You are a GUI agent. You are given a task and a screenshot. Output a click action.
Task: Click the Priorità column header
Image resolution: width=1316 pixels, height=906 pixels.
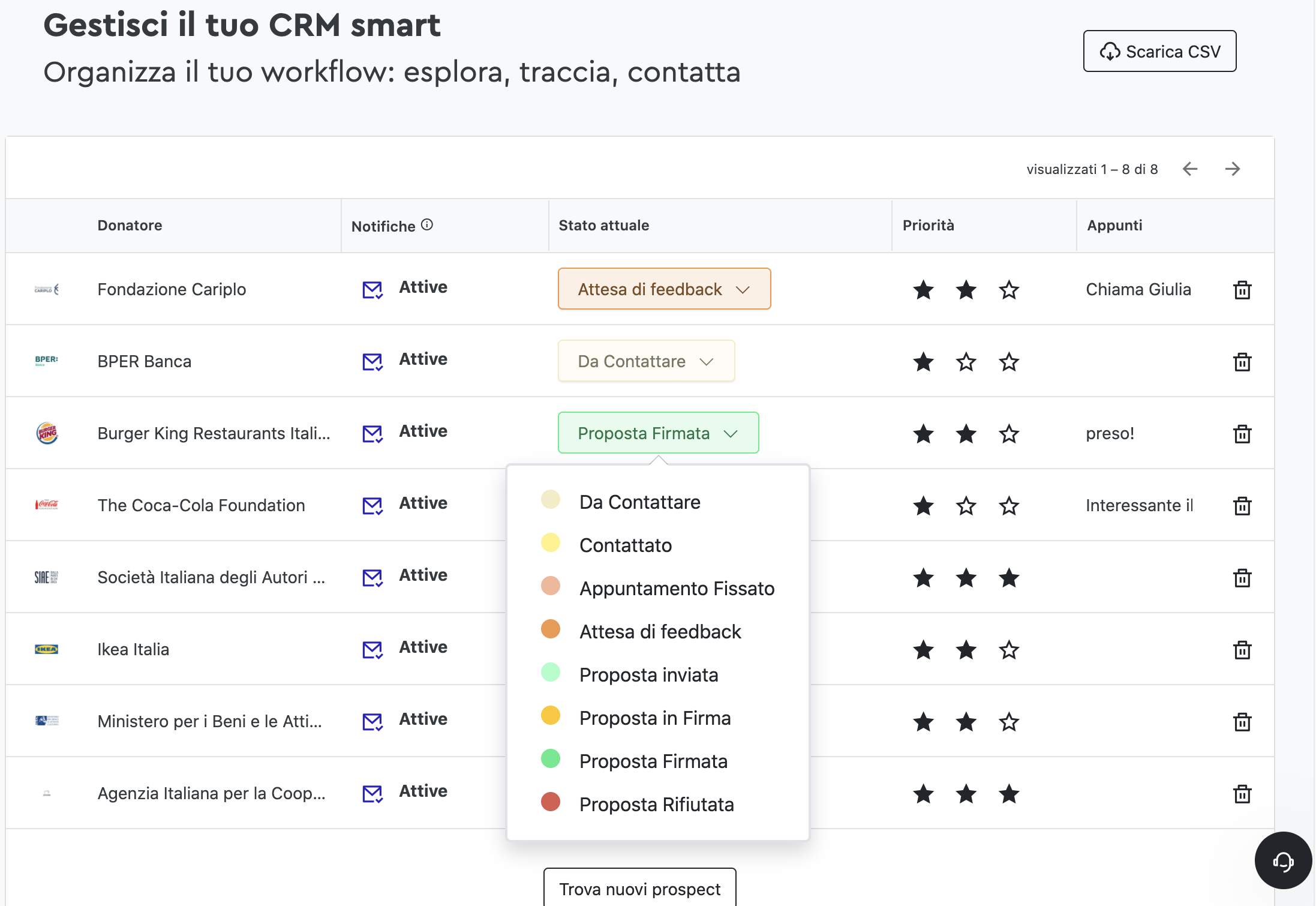928,225
